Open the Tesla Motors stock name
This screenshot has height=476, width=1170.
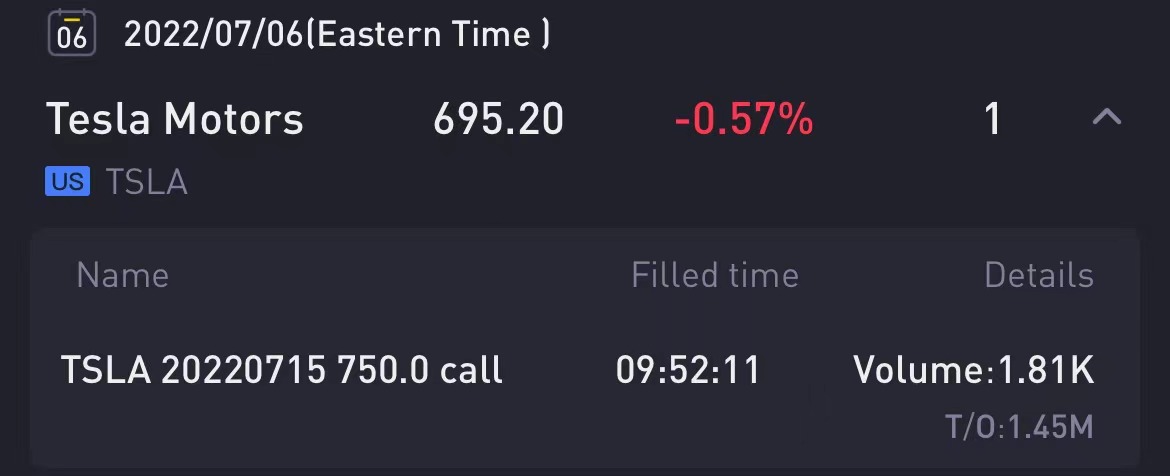click(x=175, y=119)
